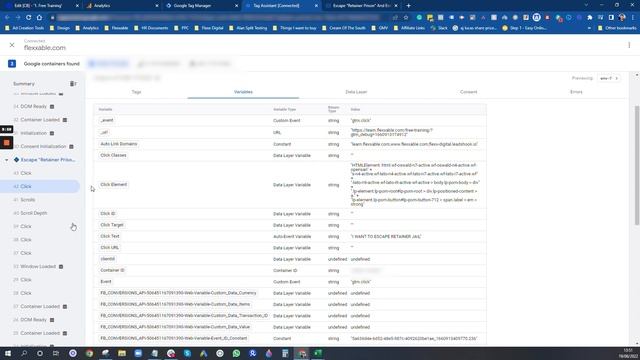This screenshot has height=360, width=640.
Task: Open the Errors tab
Action: tap(576, 92)
